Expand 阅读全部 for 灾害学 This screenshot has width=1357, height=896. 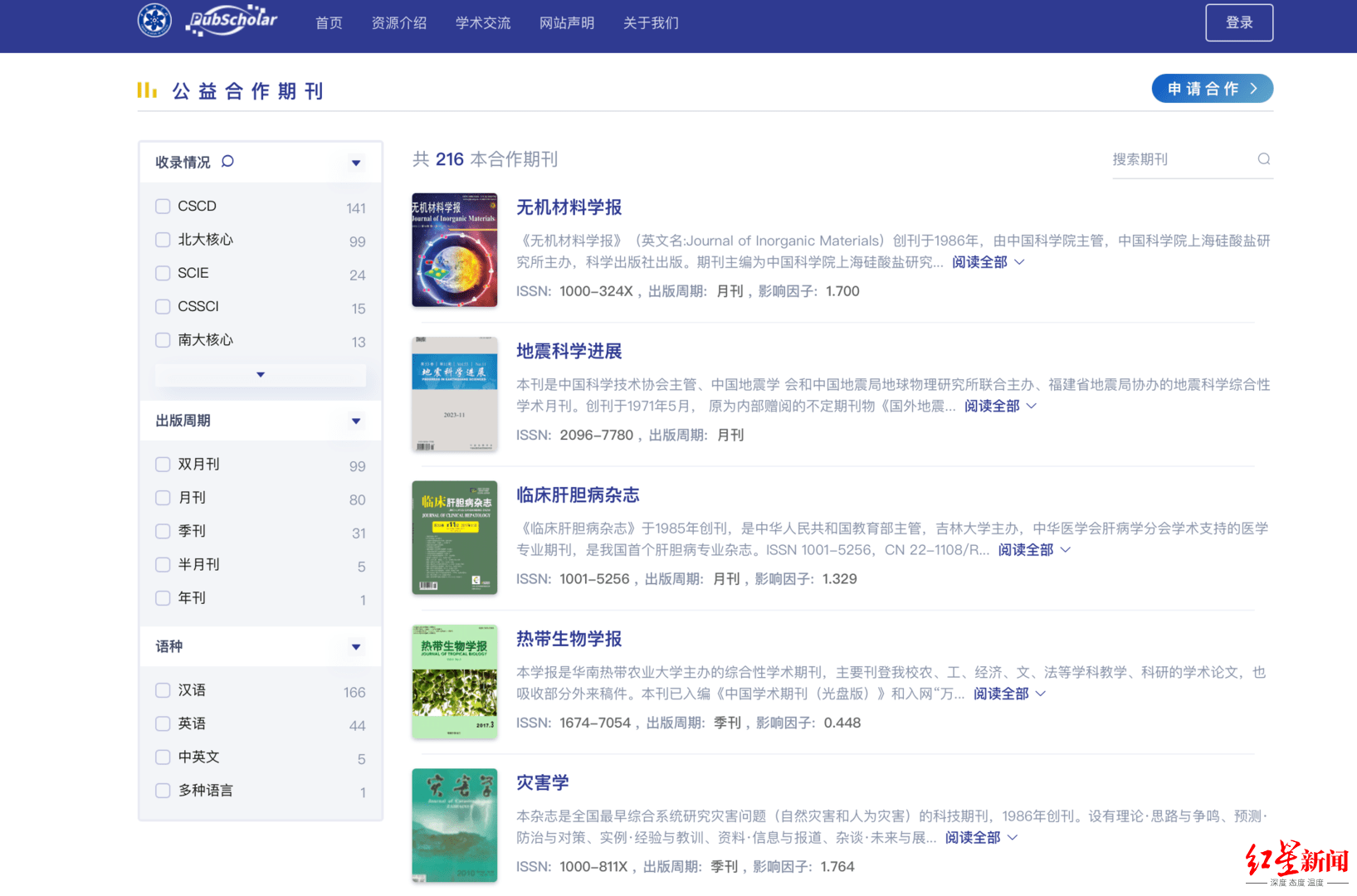[x=981, y=837]
